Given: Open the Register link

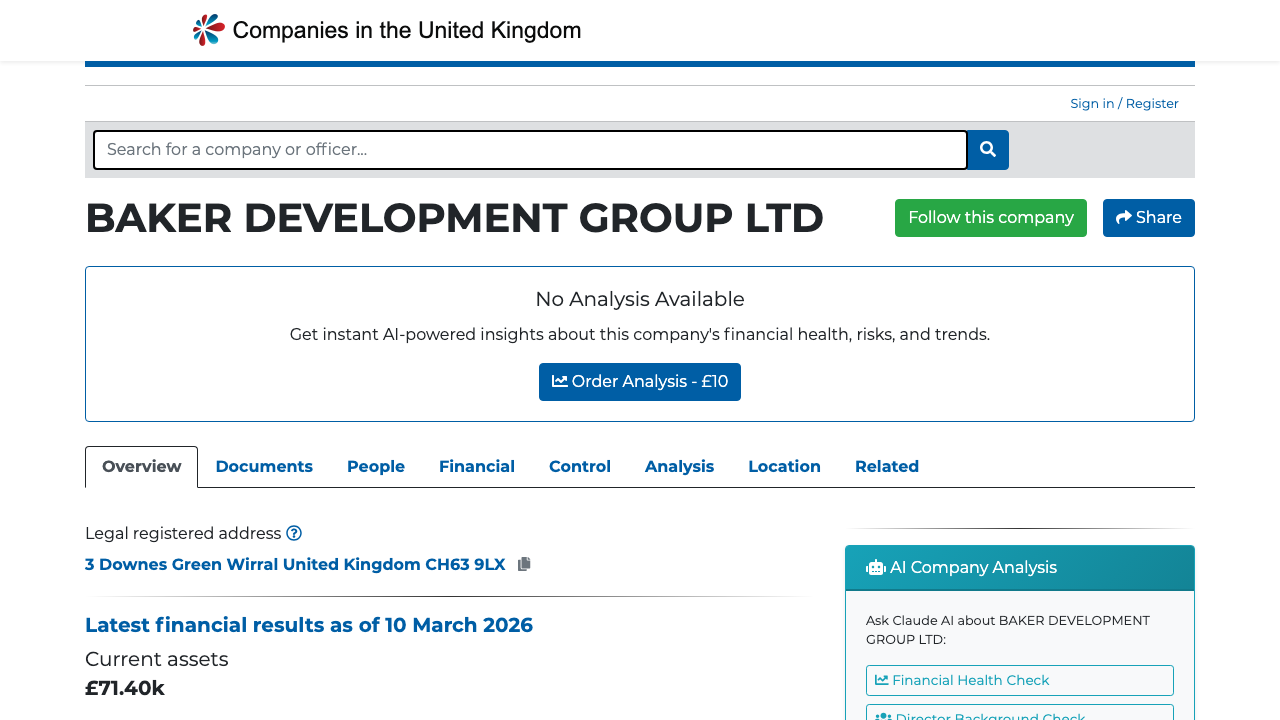Looking at the screenshot, I should pyautogui.click(x=1151, y=103).
